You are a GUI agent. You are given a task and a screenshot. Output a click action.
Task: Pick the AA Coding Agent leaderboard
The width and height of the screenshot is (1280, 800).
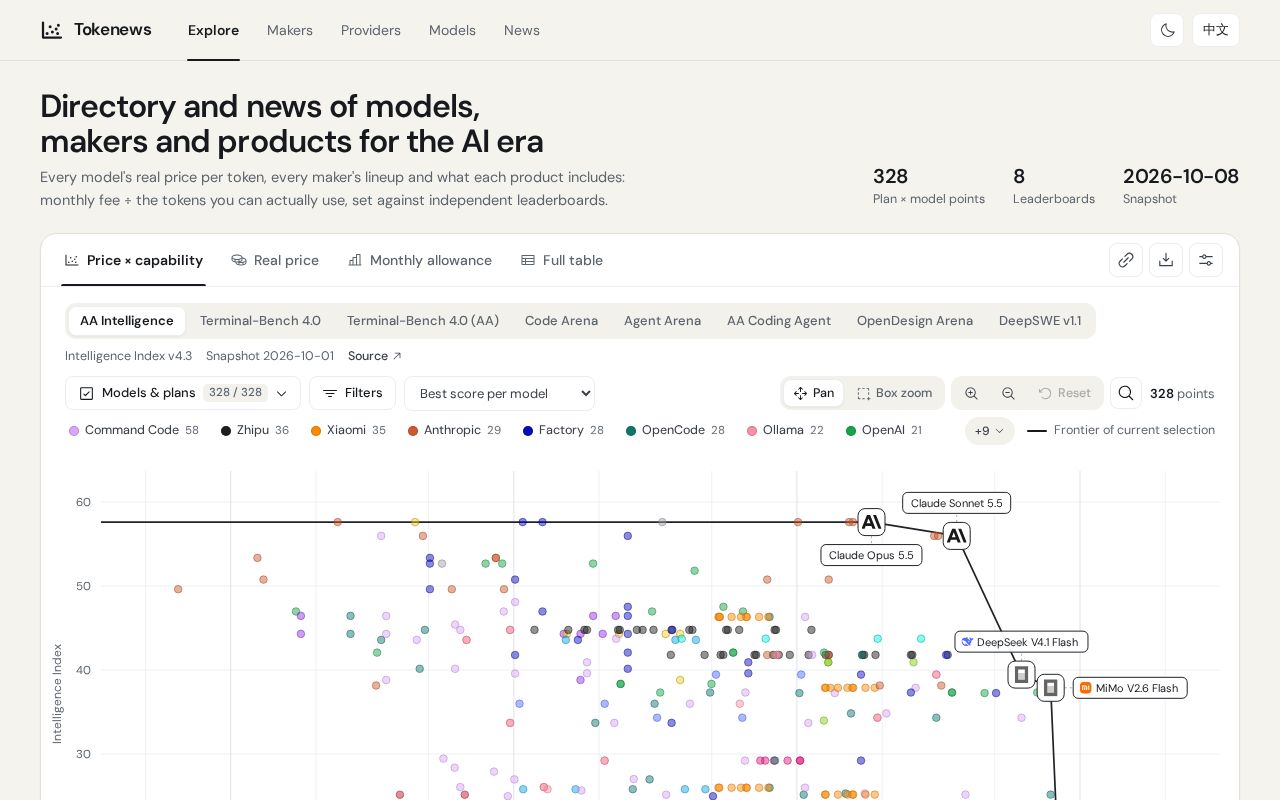[x=779, y=321]
